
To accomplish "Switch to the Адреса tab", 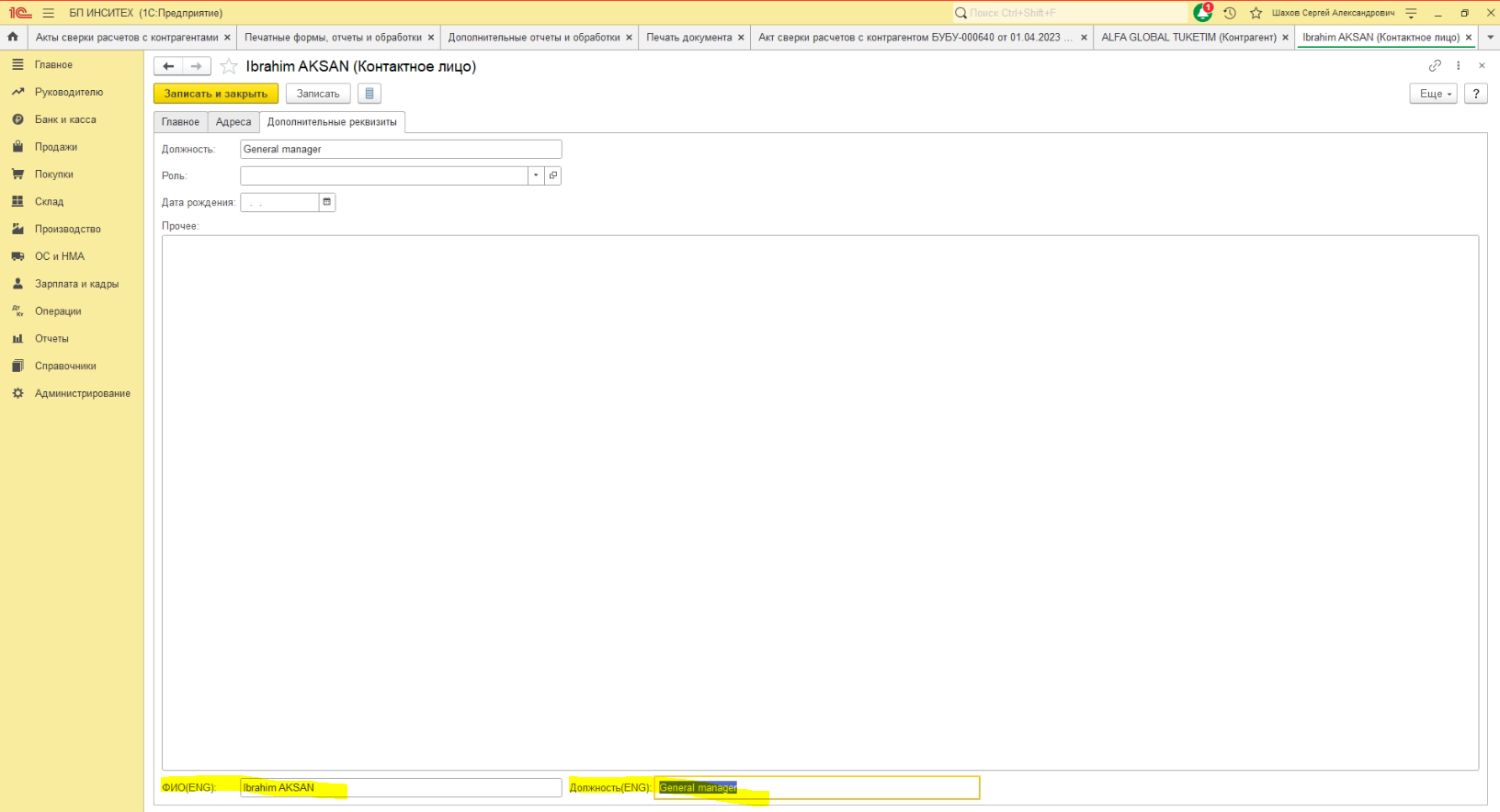I will click(x=233, y=122).
